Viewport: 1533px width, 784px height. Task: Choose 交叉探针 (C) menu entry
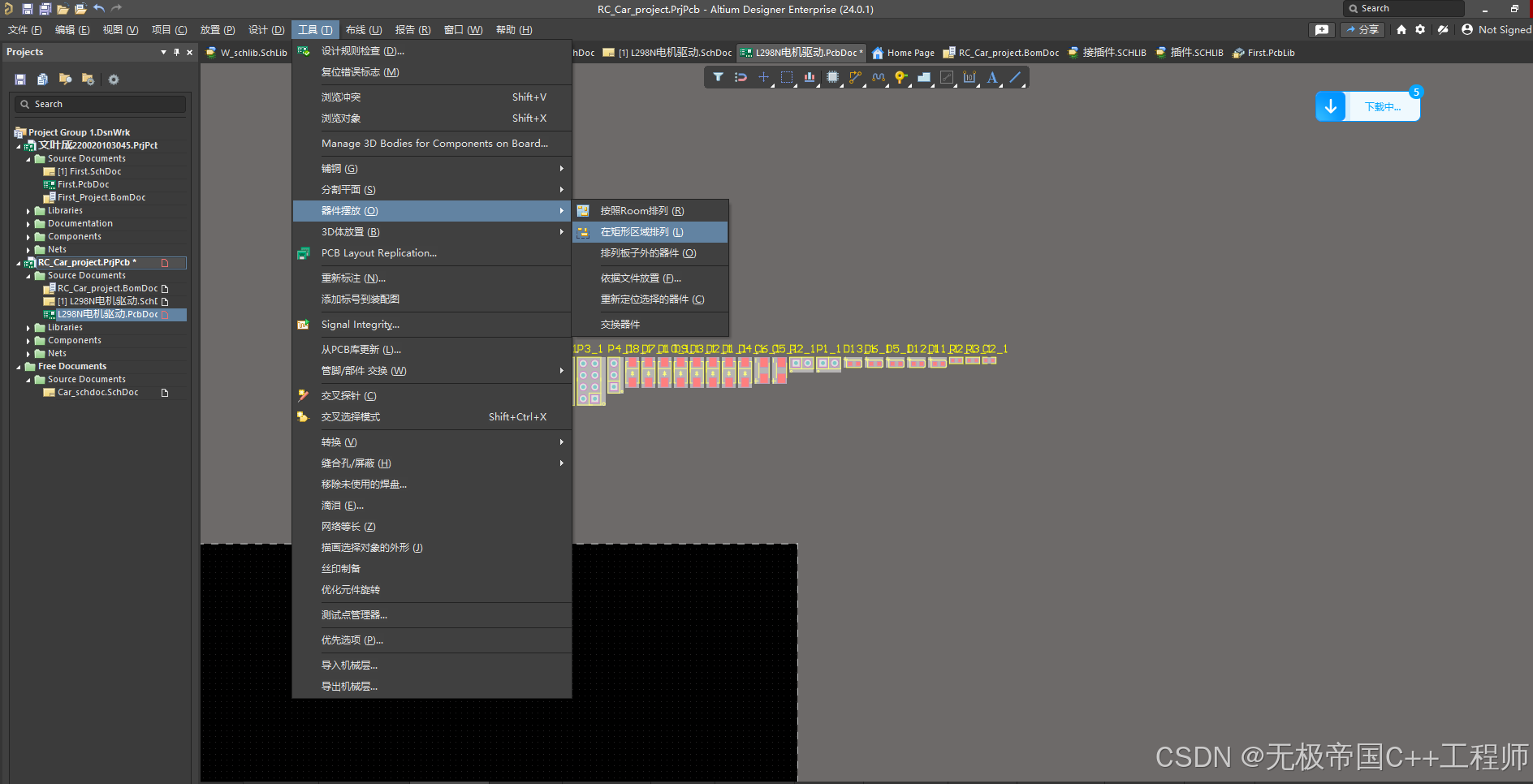432,396
